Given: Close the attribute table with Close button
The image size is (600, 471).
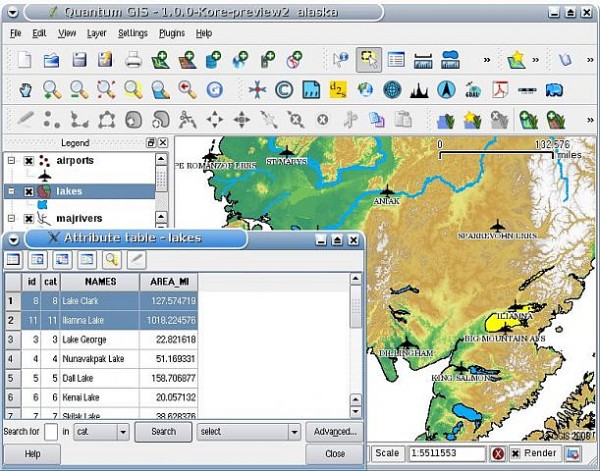Looking at the screenshot, I should (x=335, y=454).
